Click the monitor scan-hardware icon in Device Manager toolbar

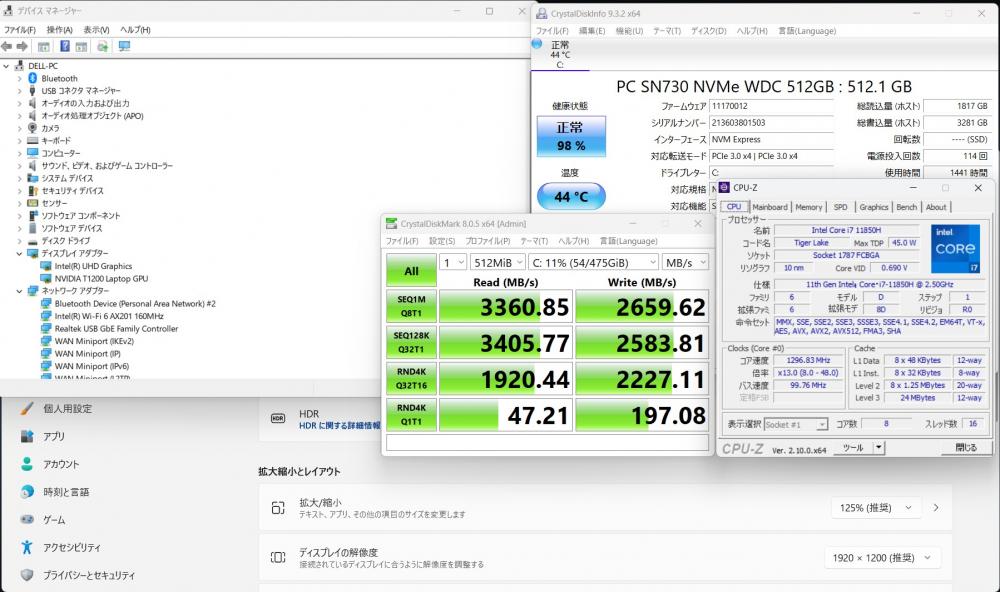coord(124,47)
